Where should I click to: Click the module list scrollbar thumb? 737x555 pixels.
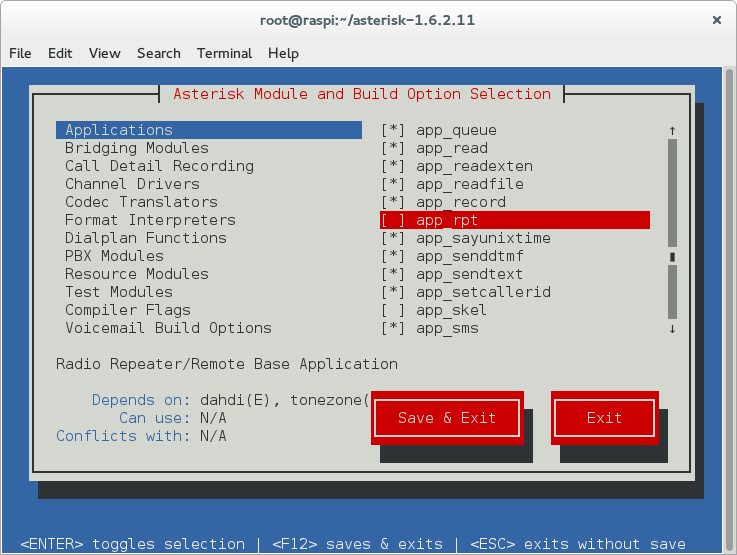point(673,257)
